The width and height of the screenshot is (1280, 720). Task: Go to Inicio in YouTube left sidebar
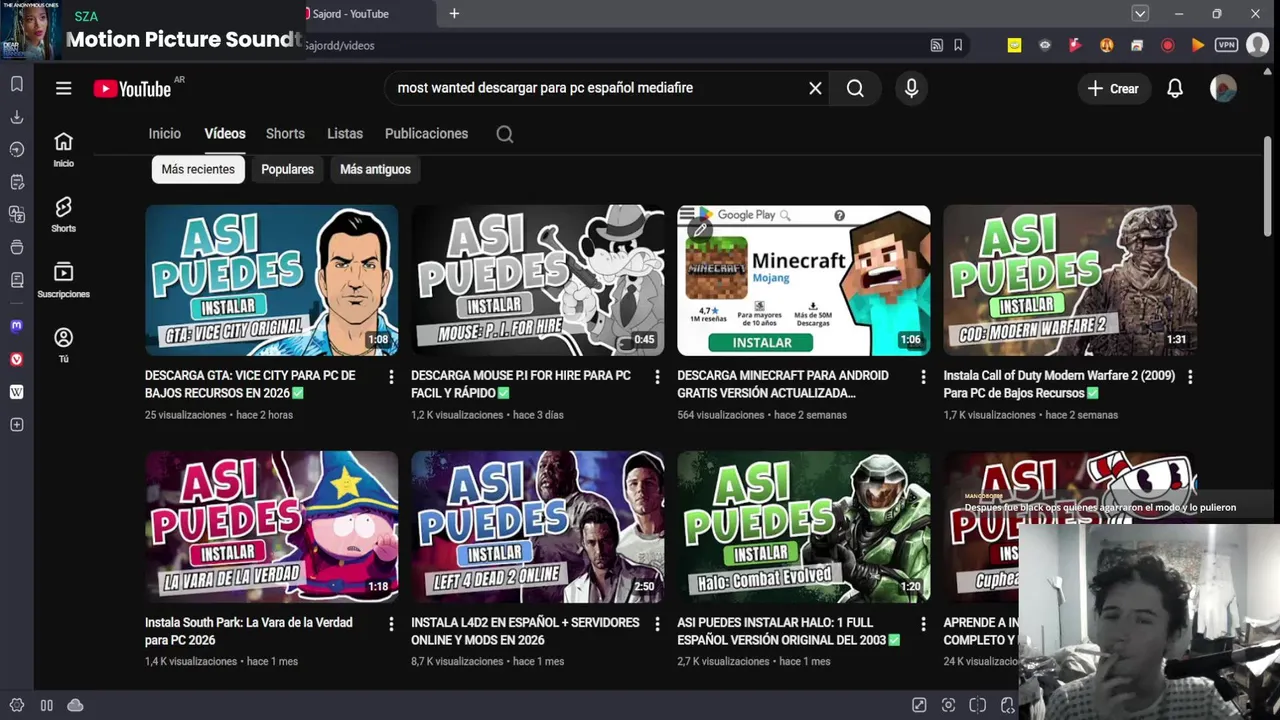click(x=63, y=149)
